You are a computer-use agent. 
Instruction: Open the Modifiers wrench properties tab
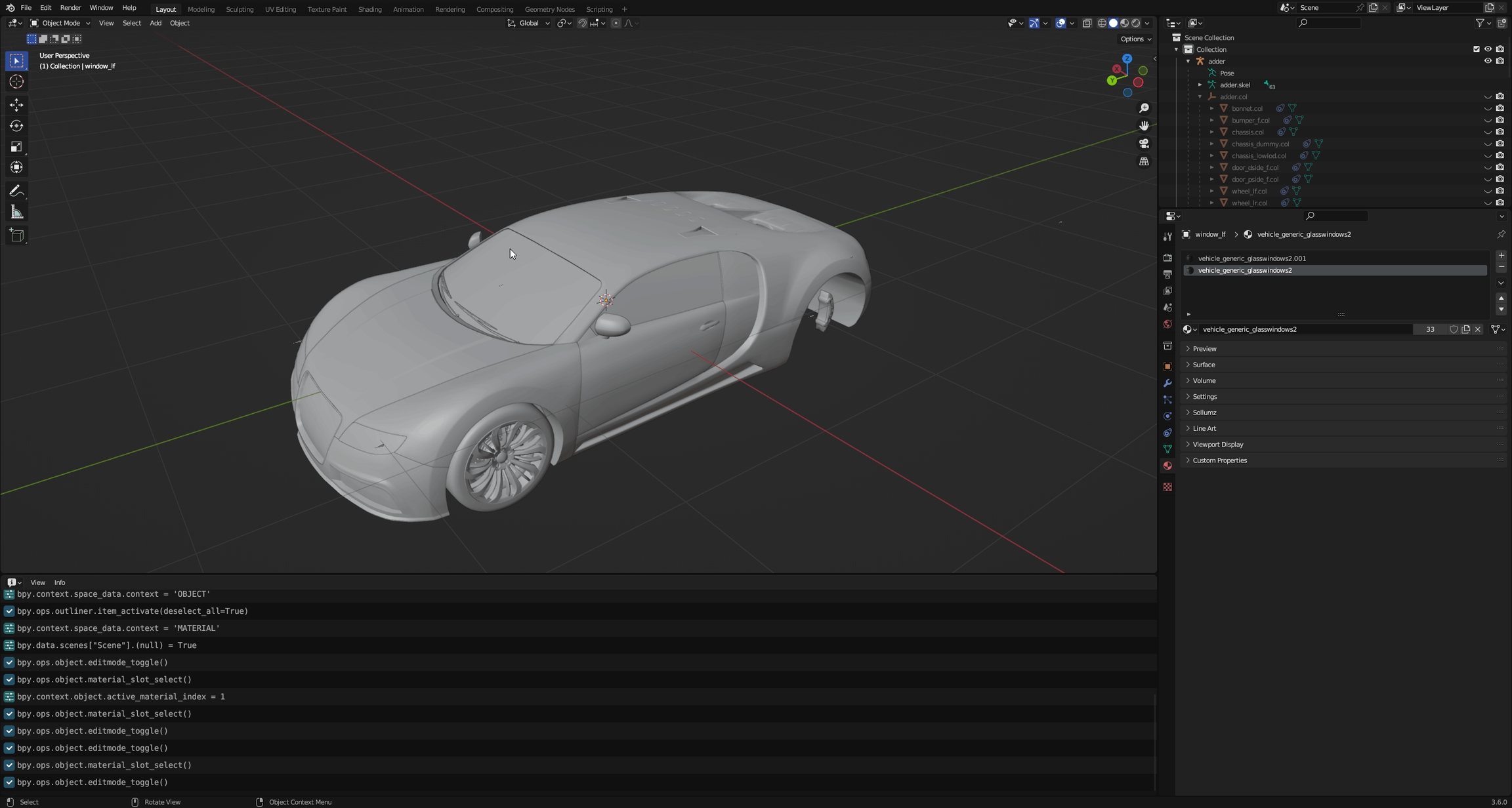1167,383
